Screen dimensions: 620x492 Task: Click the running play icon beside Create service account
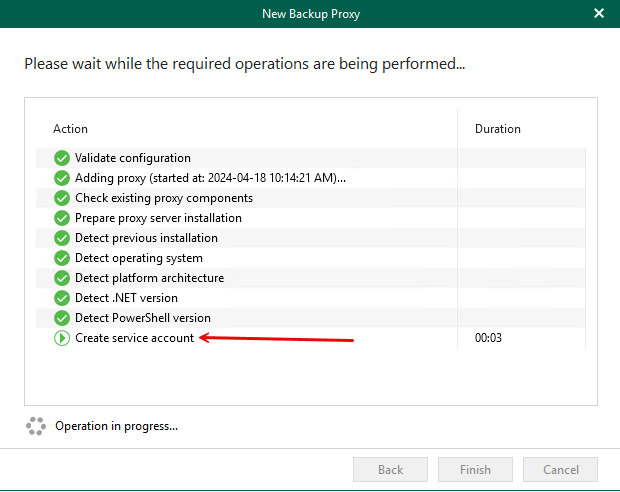[x=62, y=338]
